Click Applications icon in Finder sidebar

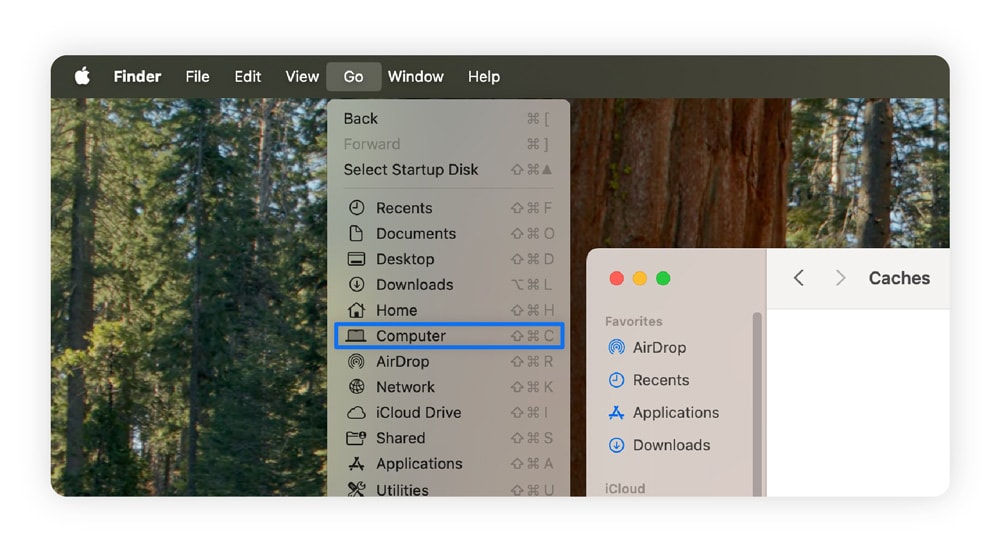coord(616,413)
